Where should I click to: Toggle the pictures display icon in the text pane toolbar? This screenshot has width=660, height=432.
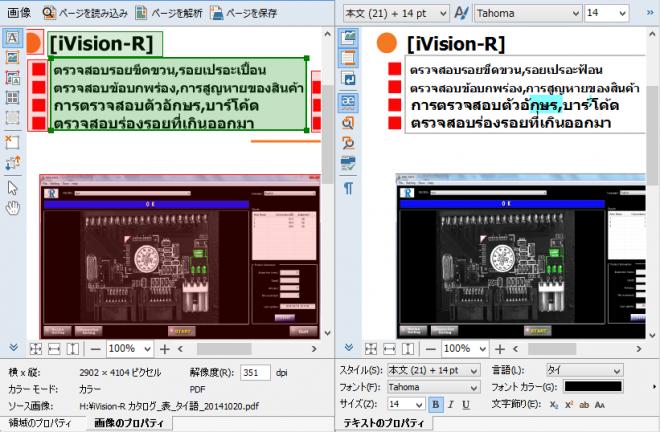[x=349, y=38]
